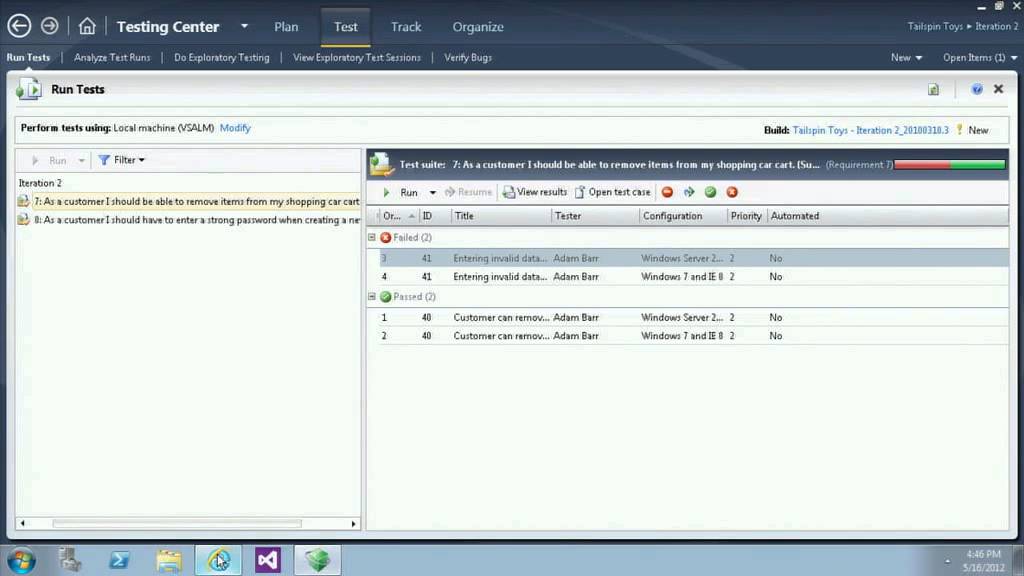Viewport: 1024px width, 576px height.
Task: Open Do Exploratory Testing
Action: pyautogui.click(x=221, y=57)
